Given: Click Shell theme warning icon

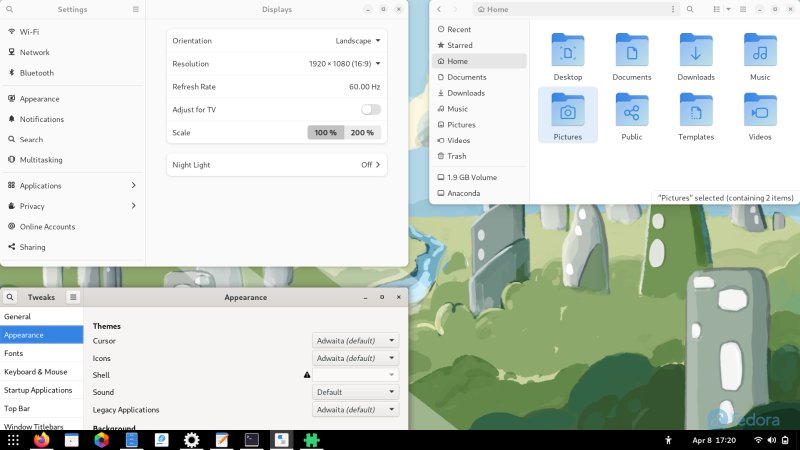Looking at the screenshot, I should [x=307, y=375].
